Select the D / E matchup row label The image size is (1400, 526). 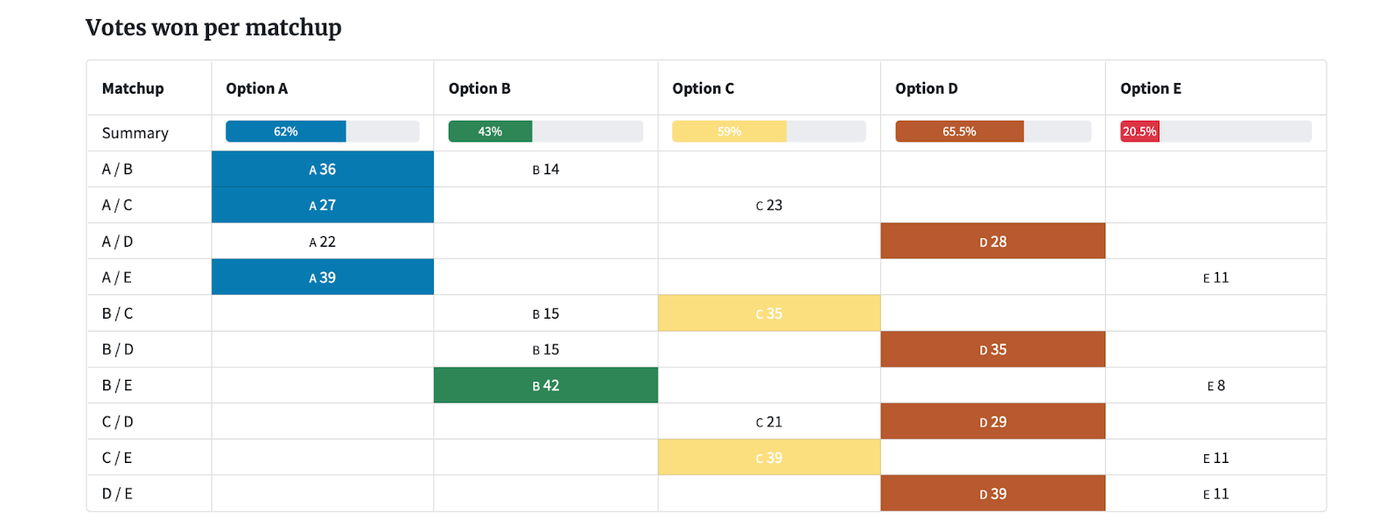point(117,493)
